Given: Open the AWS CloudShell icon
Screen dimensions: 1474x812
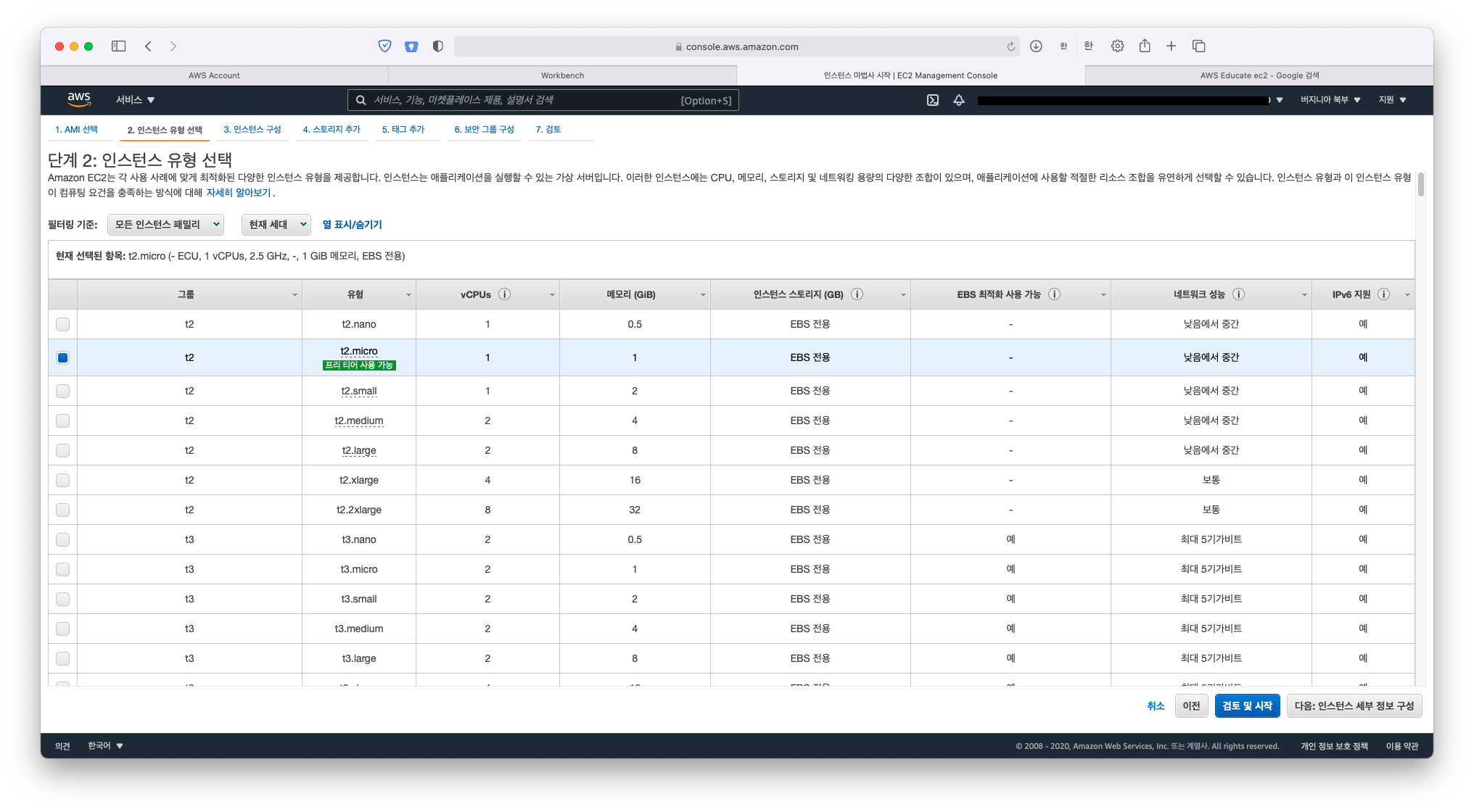Looking at the screenshot, I should [x=933, y=100].
